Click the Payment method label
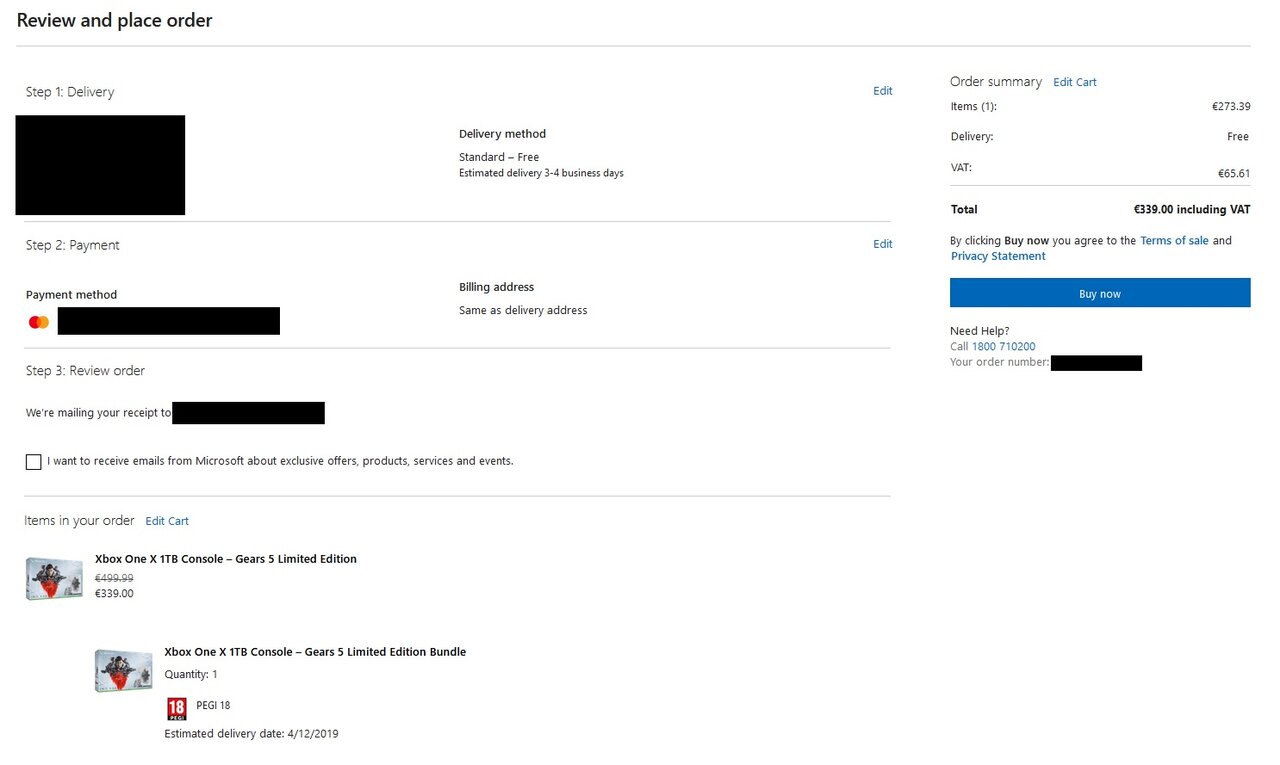The image size is (1280, 765). 71,295
